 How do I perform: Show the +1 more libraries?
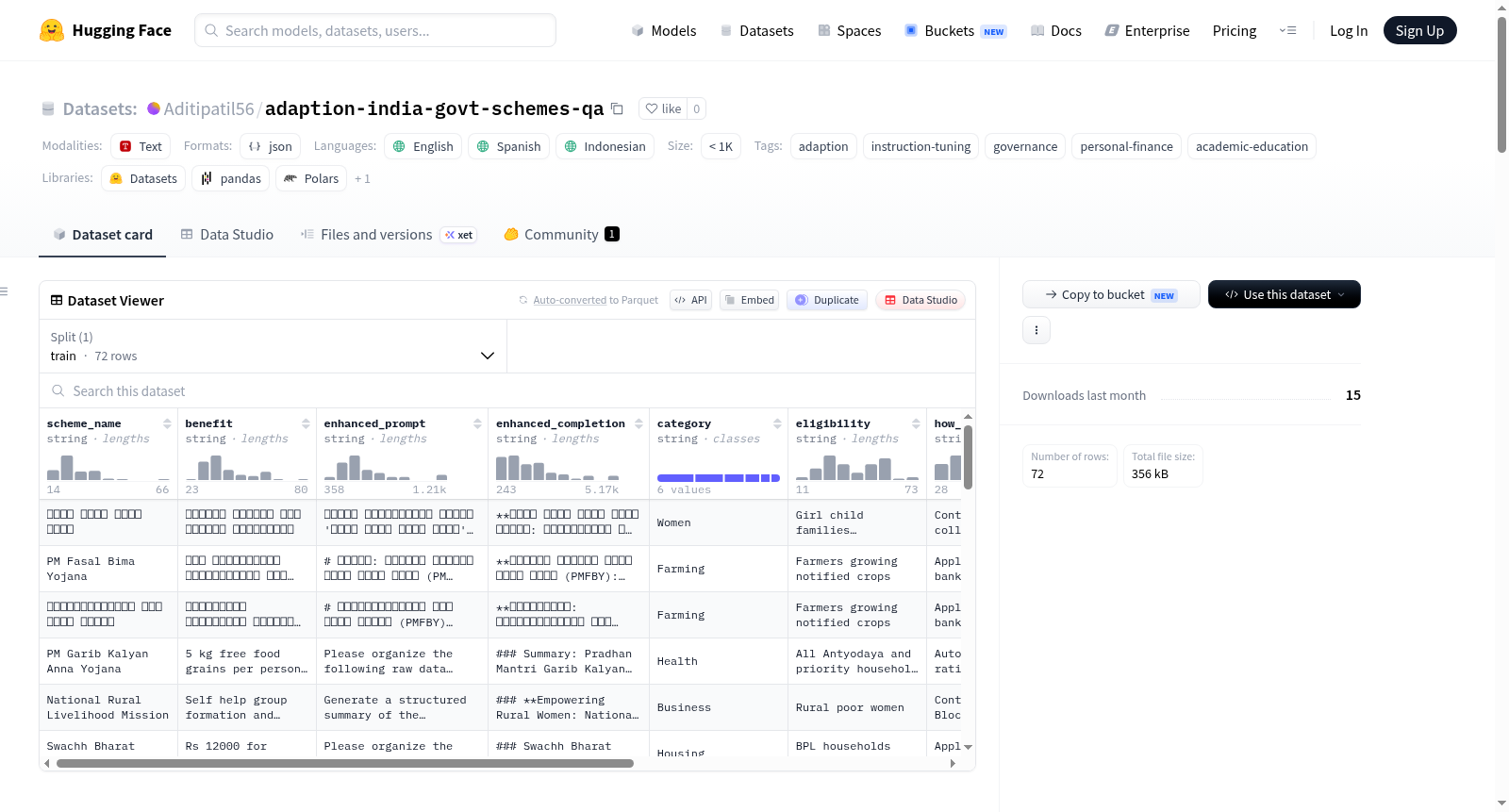[362, 178]
